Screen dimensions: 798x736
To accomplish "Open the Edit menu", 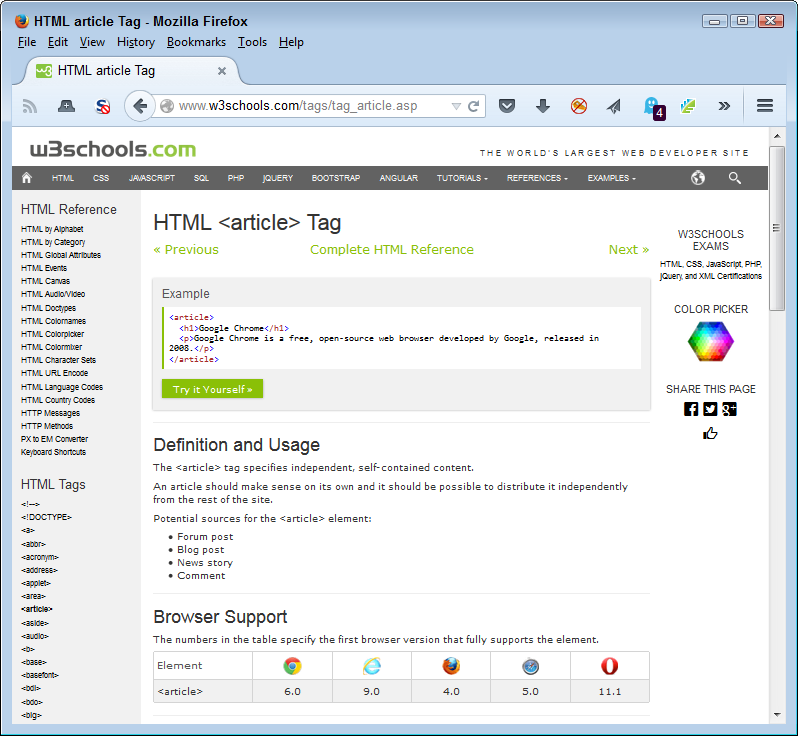I will click(x=58, y=42).
